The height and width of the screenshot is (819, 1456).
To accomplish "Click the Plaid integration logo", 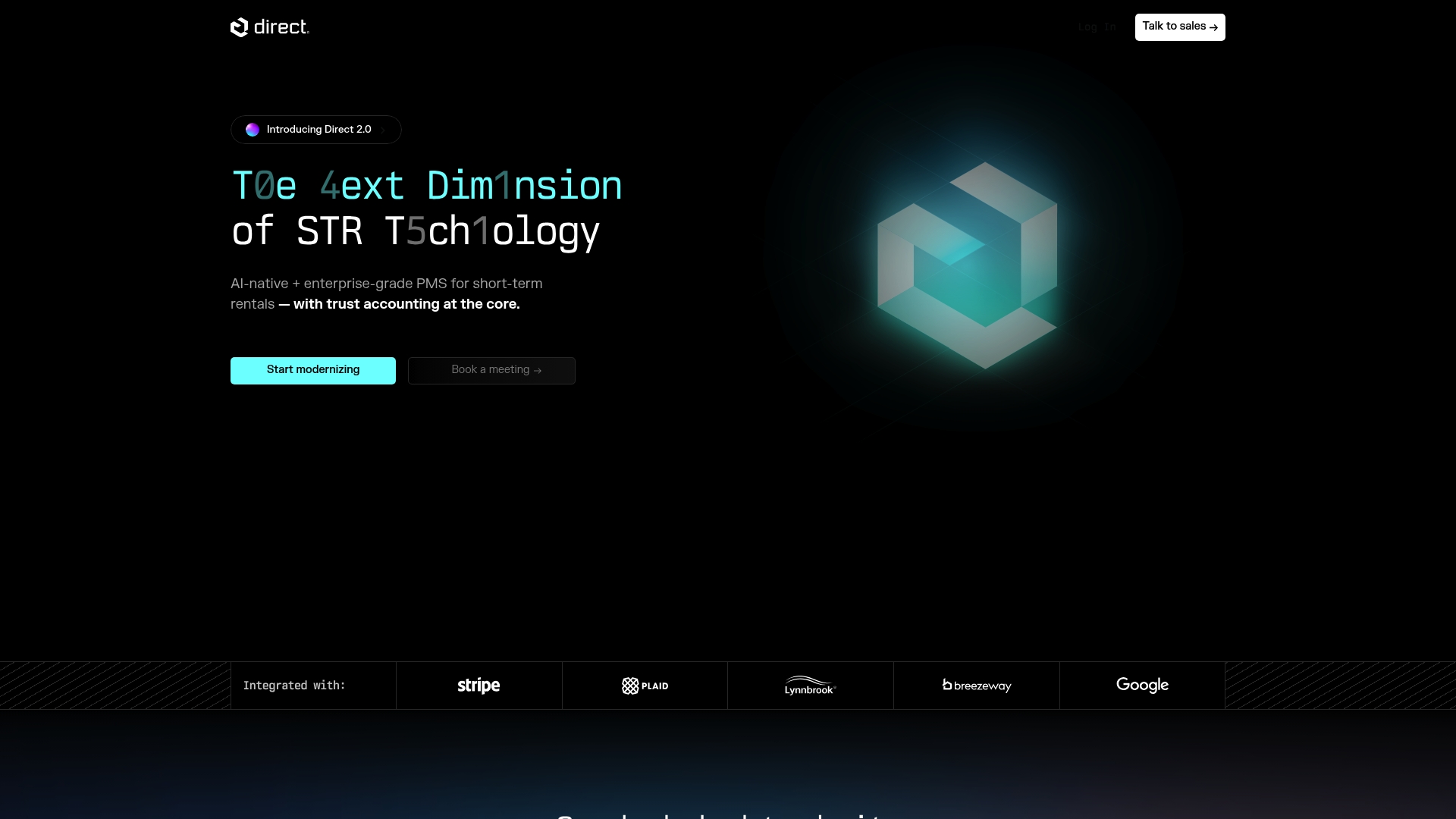I will click(x=645, y=686).
